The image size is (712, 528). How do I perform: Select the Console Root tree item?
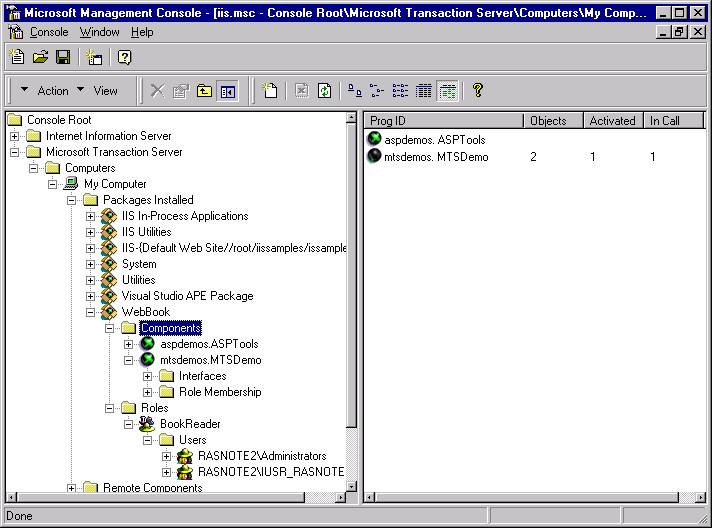(x=59, y=120)
